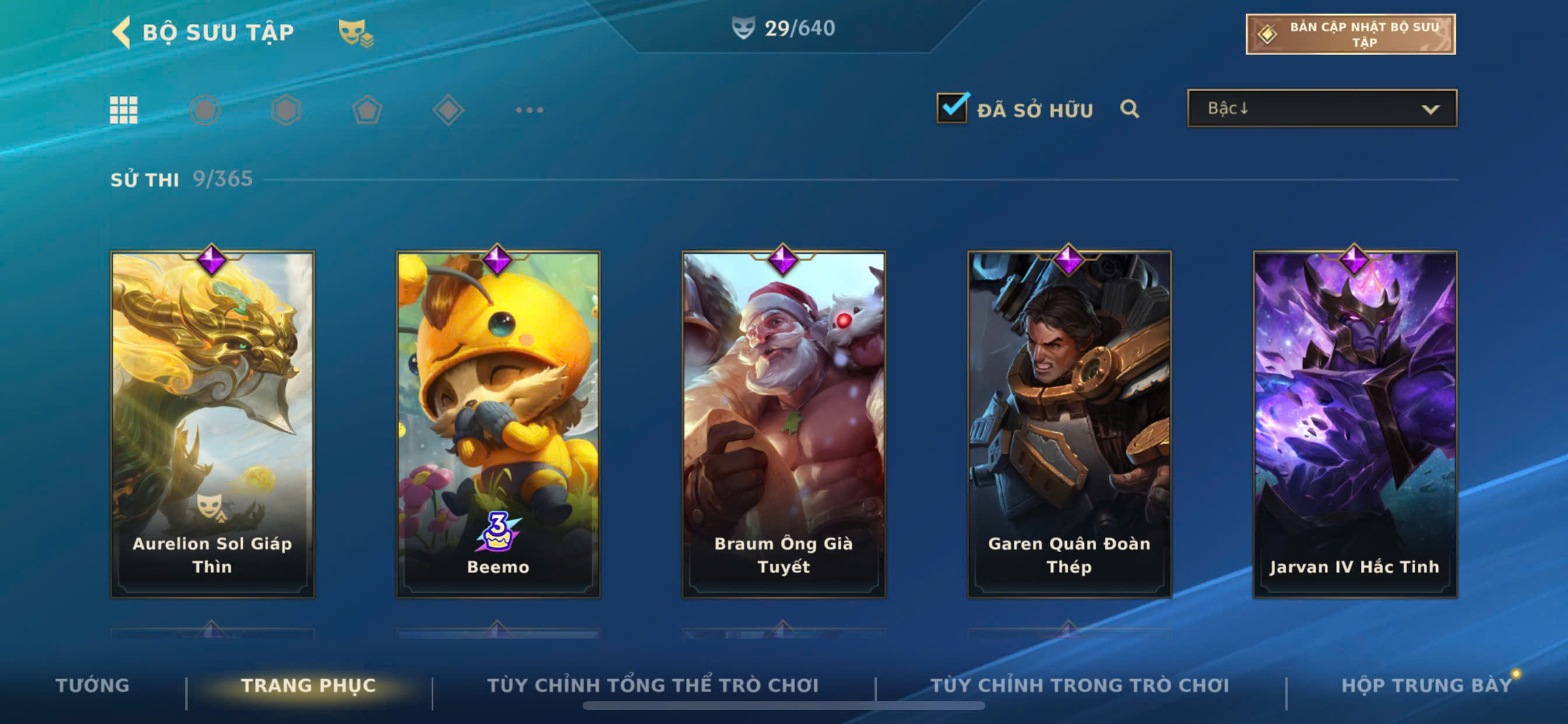This screenshot has height=724, width=1568.
Task: Go back using the Bộ Sưu Tập arrow
Action: [121, 31]
